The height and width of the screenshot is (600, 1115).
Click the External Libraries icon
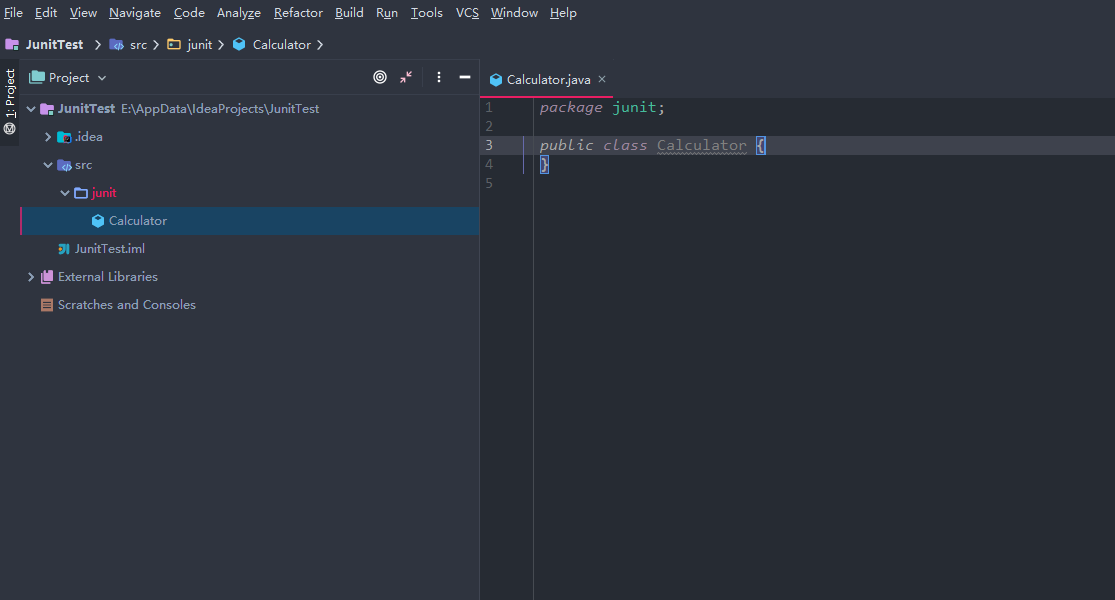pos(47,277)
